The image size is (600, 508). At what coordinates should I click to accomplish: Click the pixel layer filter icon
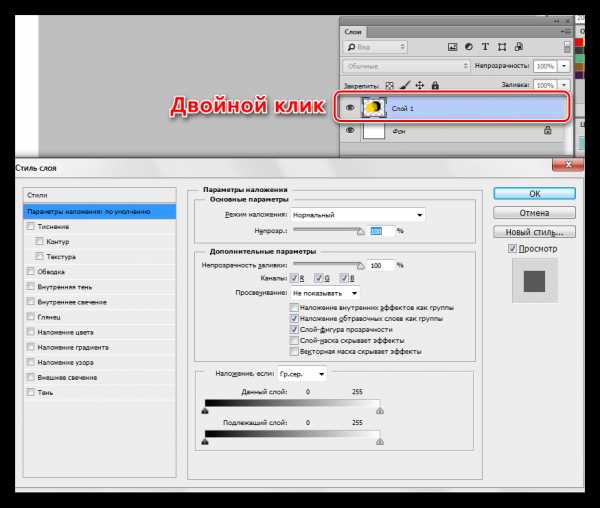[x=452, y=47]
